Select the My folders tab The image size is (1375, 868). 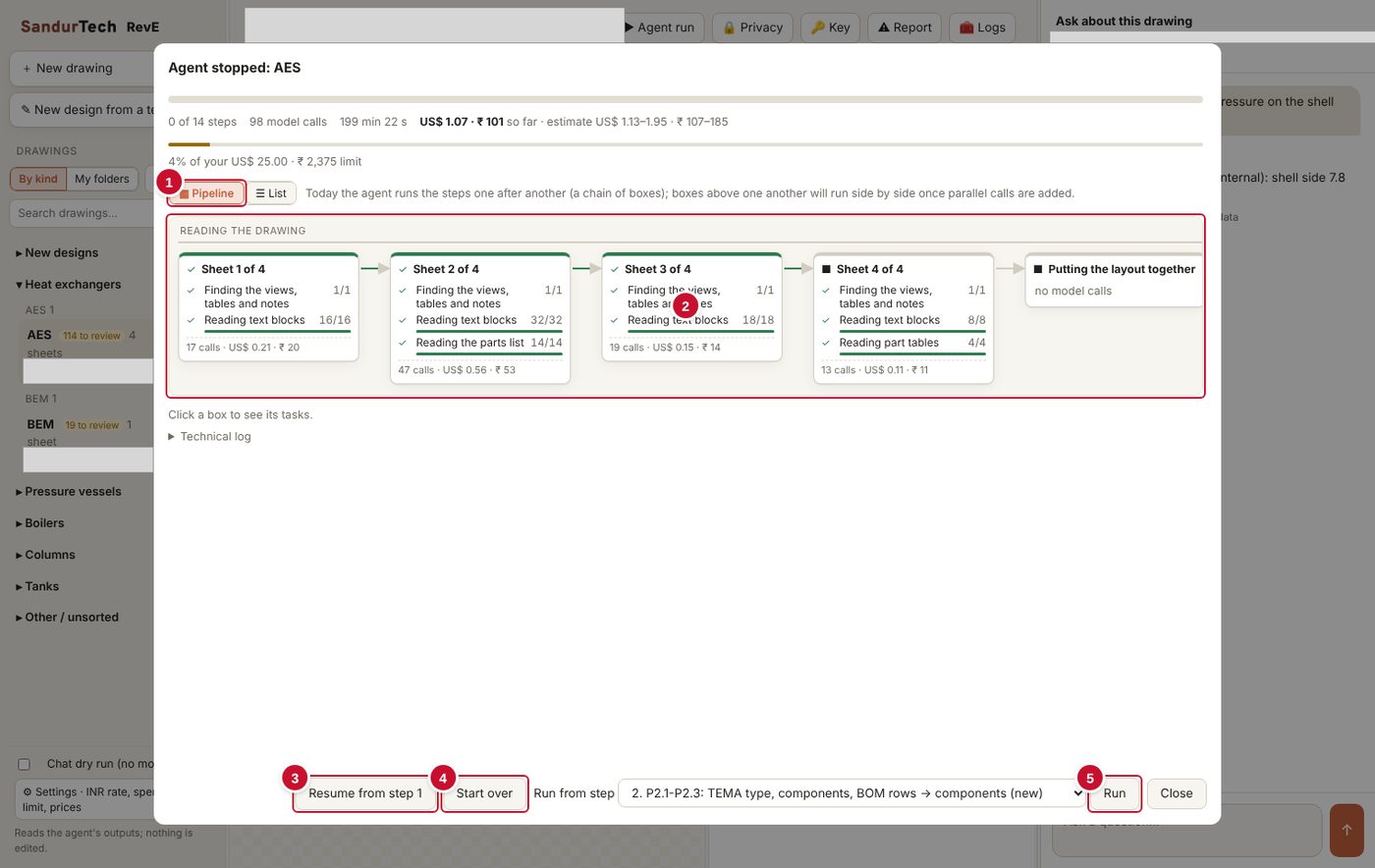point(102,179)
